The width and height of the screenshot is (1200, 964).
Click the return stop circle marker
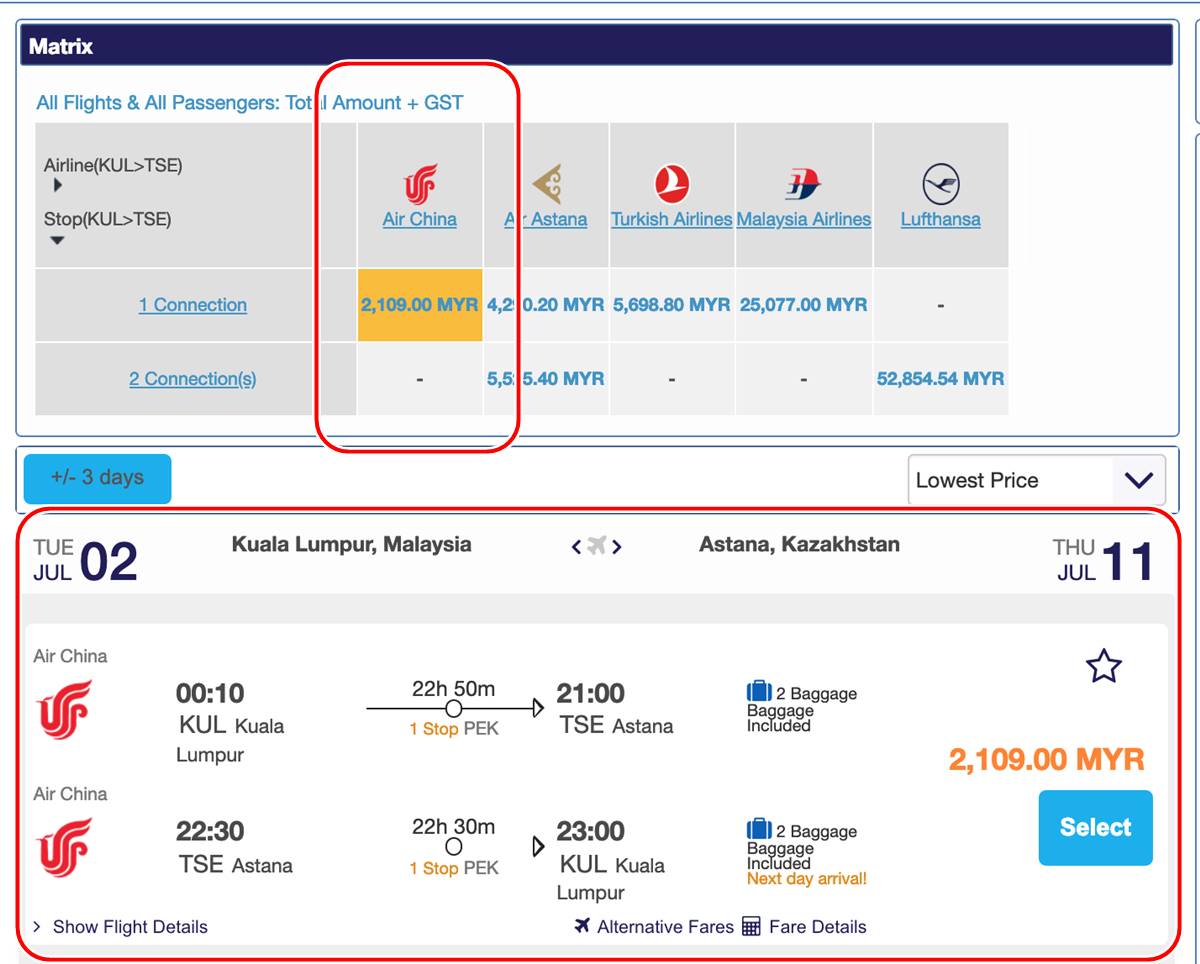(x=453, y=847)
